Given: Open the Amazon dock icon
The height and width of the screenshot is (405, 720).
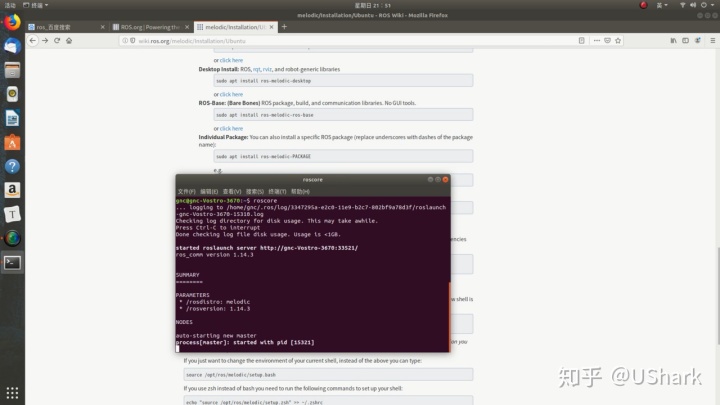Looking at the screenshot, I should [12, 190].
